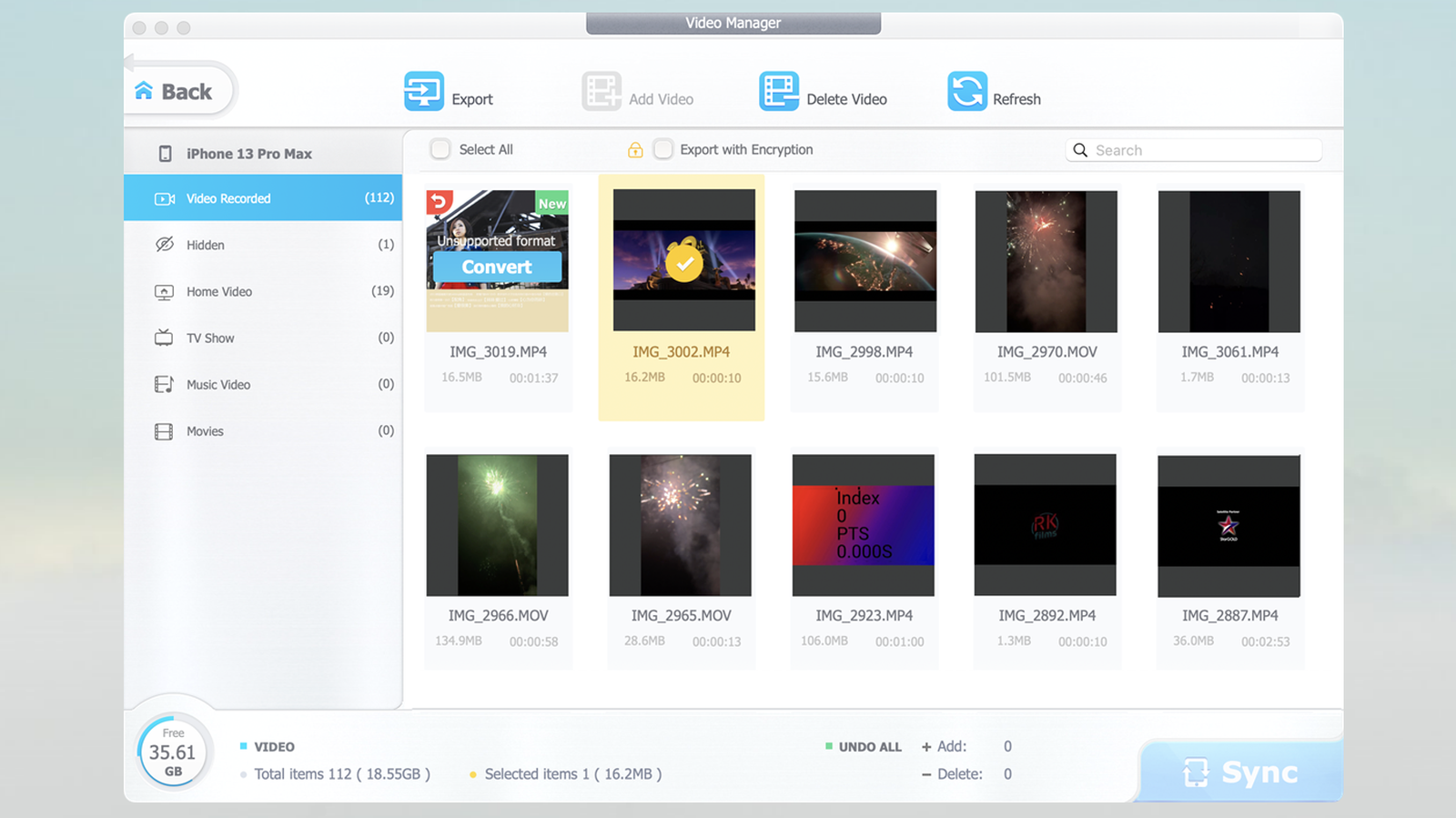Click the (112) count beside Video Recorded
The height and width of the screenshot is (818, 1456).
(x=379, y=197)
